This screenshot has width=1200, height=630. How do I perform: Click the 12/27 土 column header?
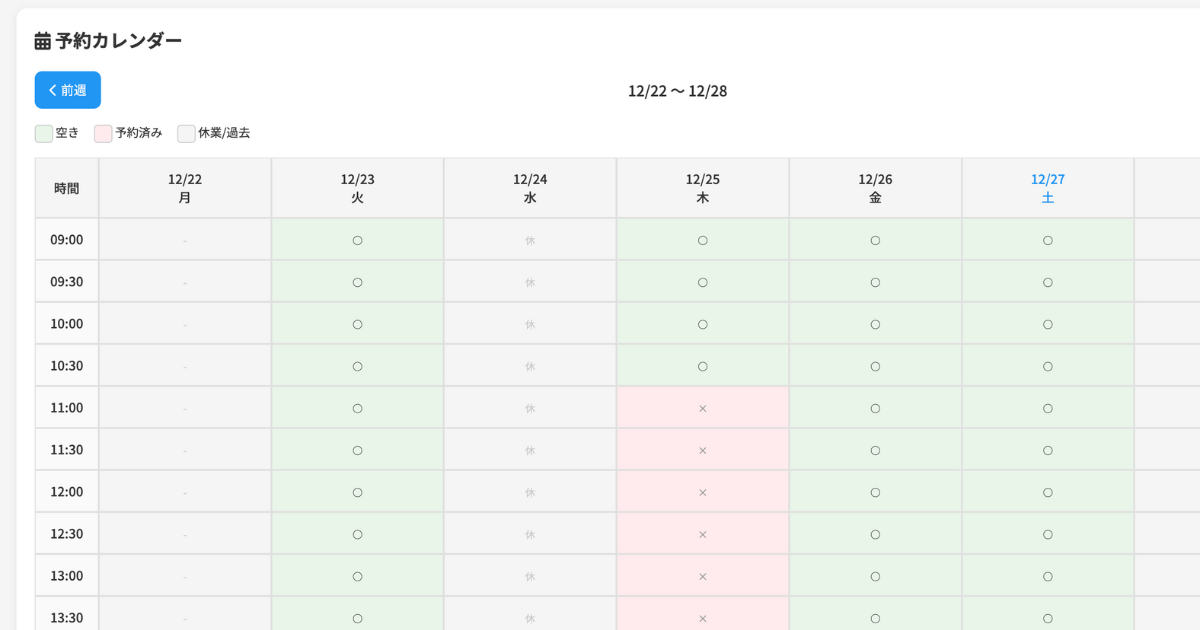pos(1047,188)
